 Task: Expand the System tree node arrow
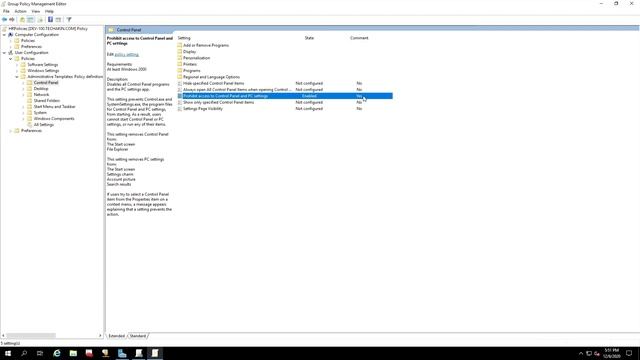click(23, 113)
